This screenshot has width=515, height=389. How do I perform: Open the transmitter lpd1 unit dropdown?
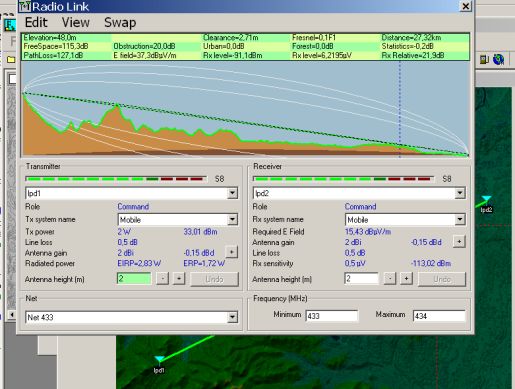(232, 193)
